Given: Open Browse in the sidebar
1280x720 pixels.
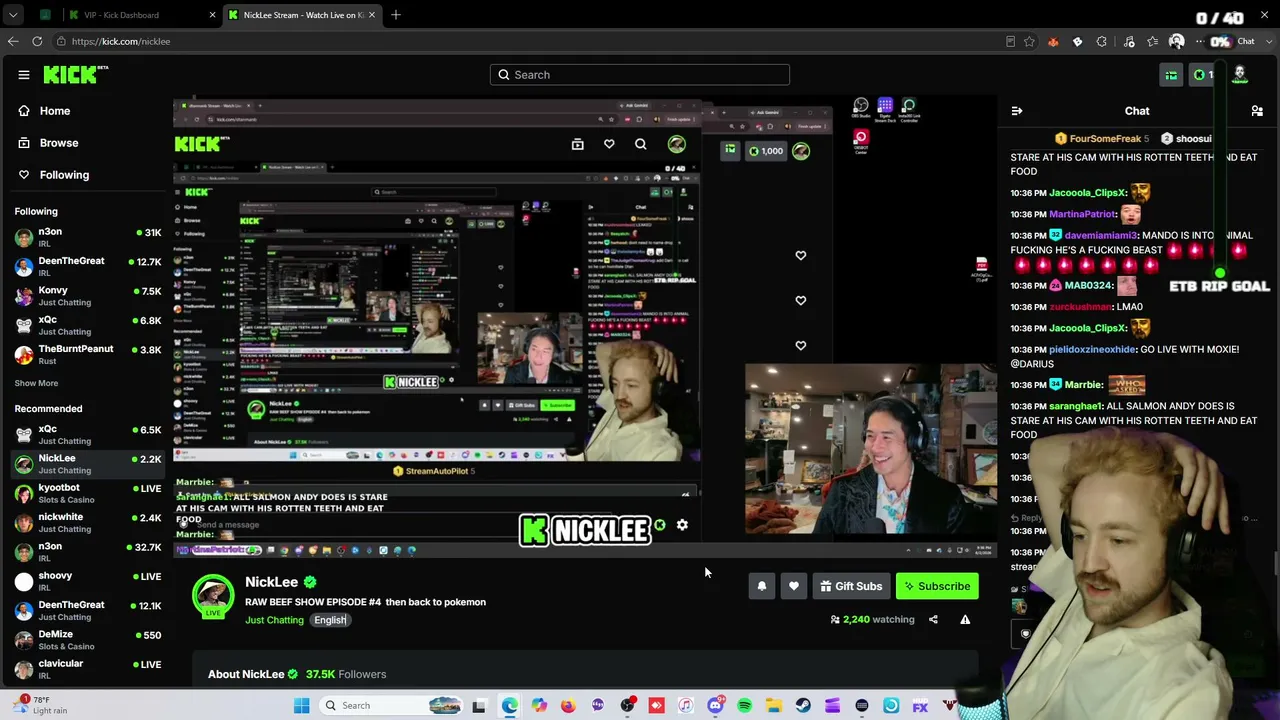Looking at the screenshot, I should point(49,143).
